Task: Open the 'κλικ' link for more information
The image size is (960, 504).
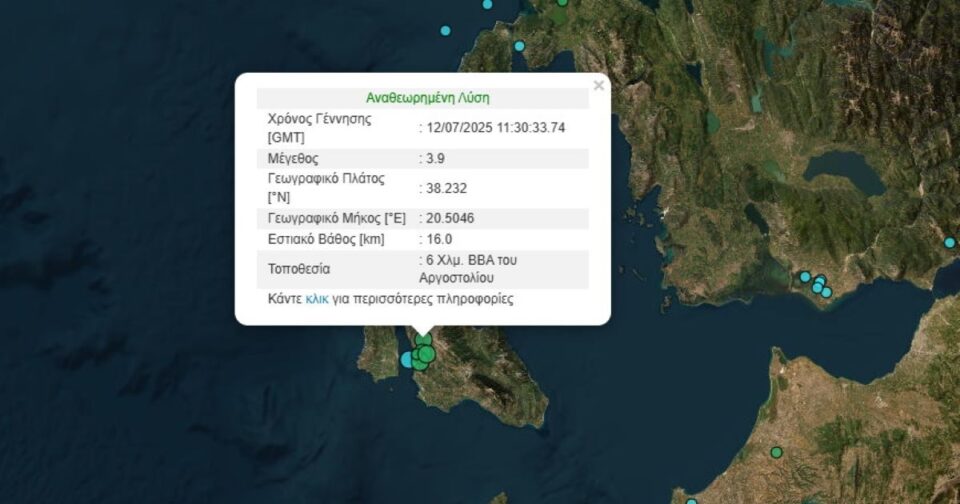Action: 317,299
